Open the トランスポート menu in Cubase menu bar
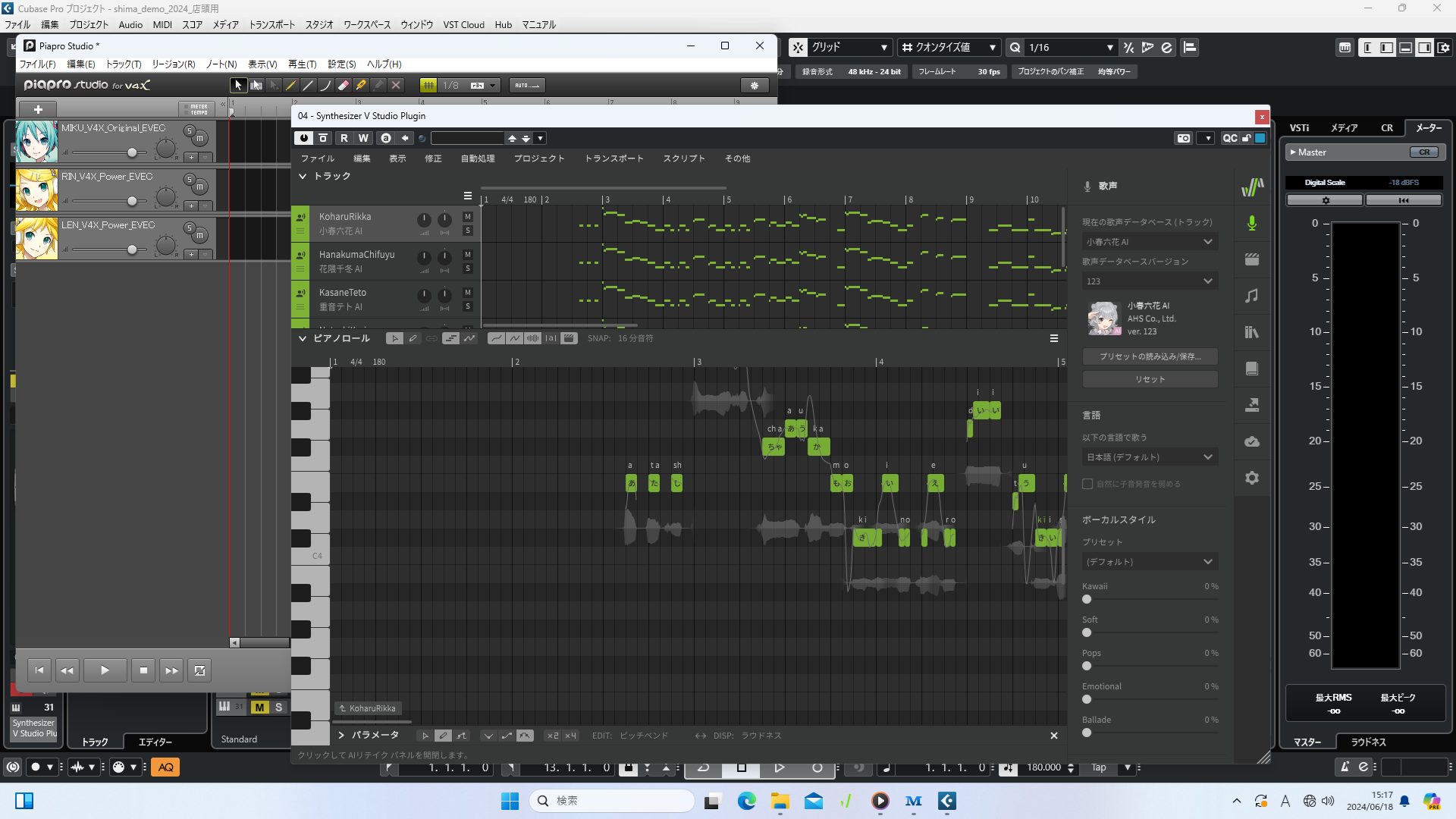Screen dimensions: 1456x819 coord(272,24)
